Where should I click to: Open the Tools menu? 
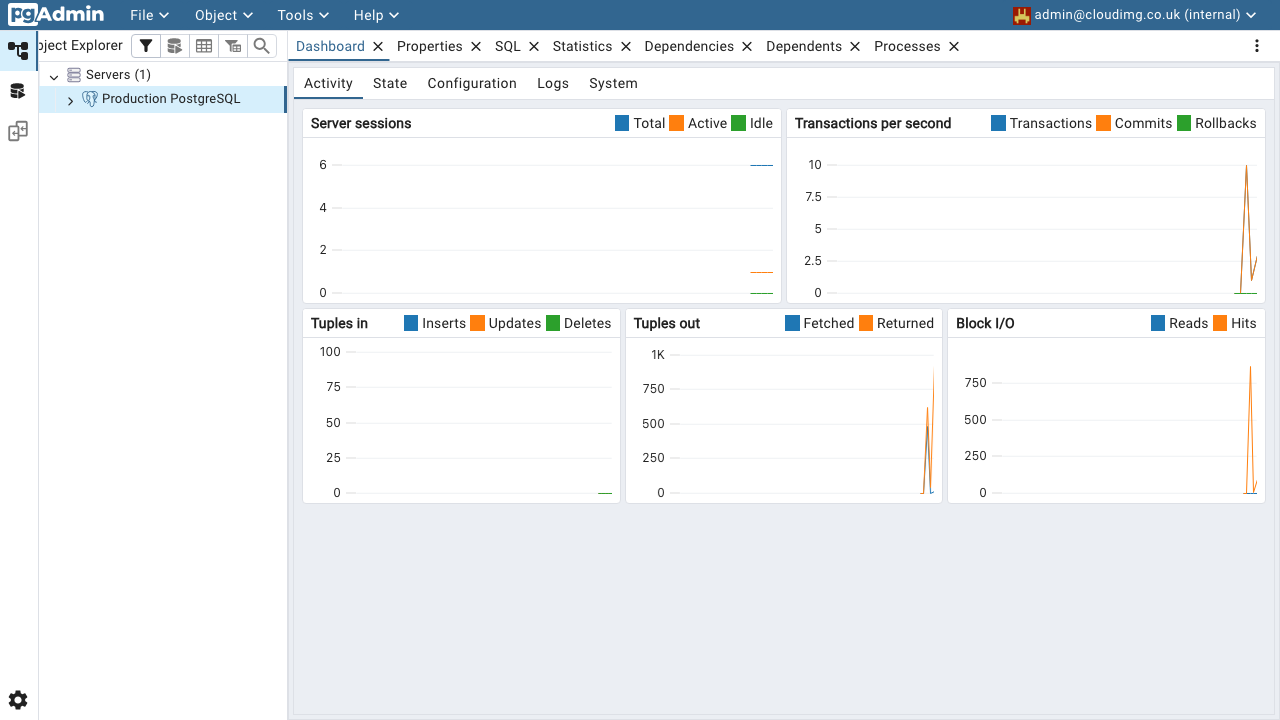point(303,15)
